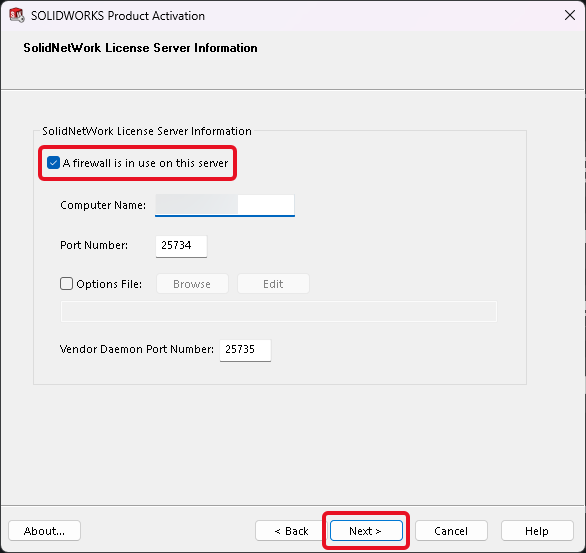Screen dimensions: 586x553
Task: Click the bold 'SolidNetWork License Server Information' heading
Action: coord(140,48)
